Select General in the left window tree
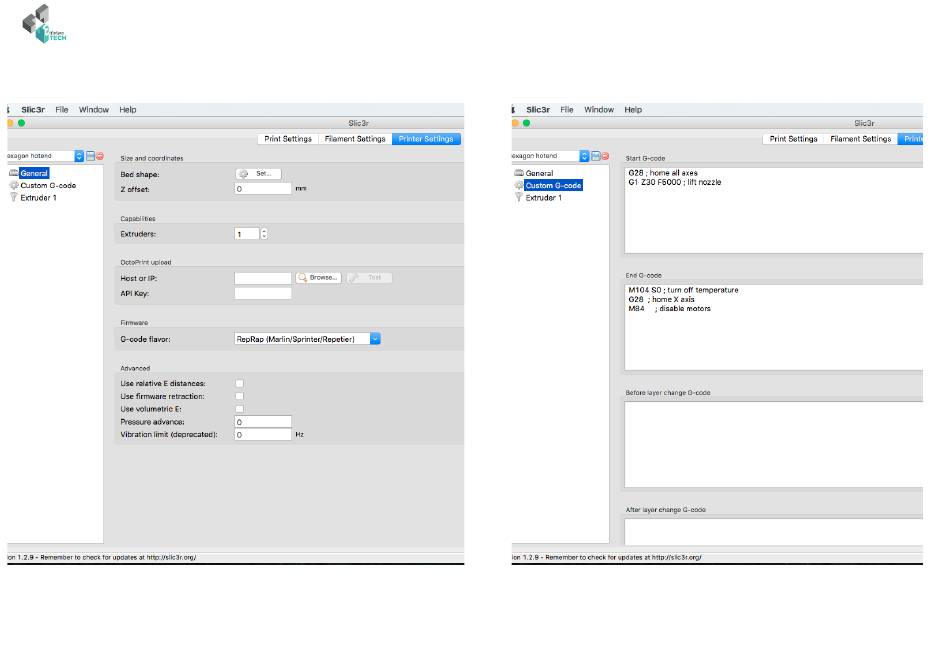The width and height of the screenshot is (950, 667). 34,173
